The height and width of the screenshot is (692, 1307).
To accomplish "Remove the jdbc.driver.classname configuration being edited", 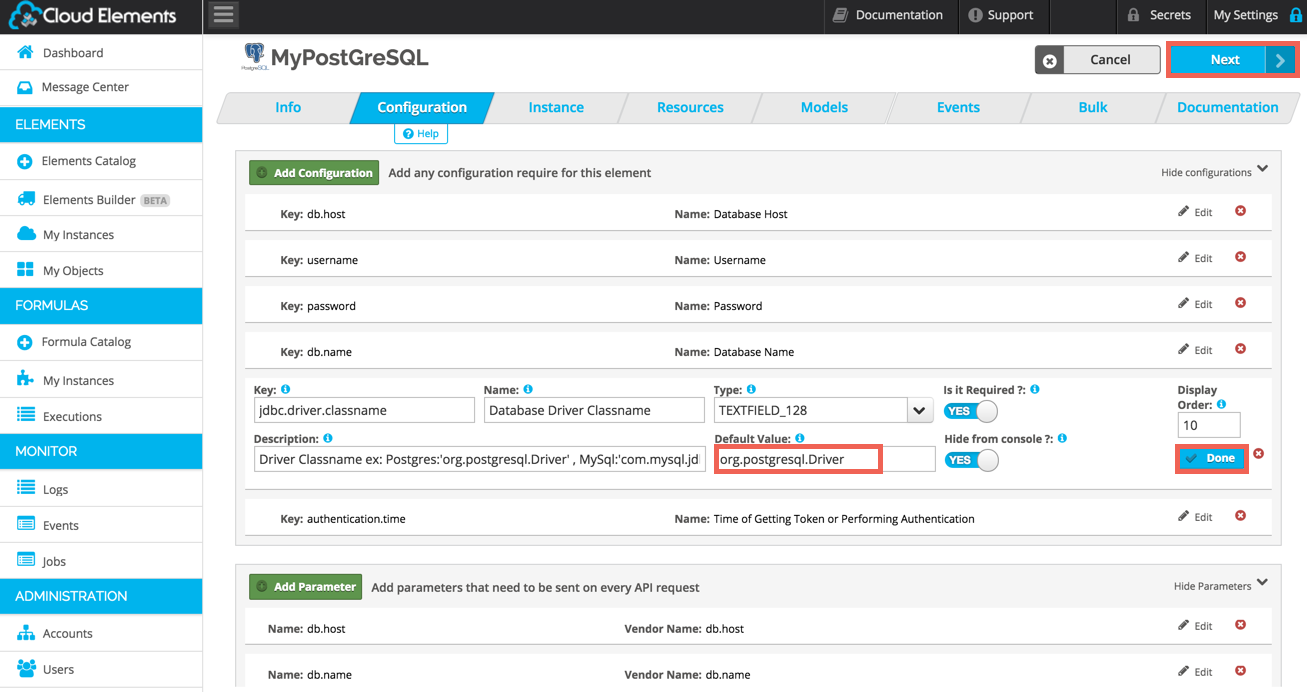I will click(1259, 454).
